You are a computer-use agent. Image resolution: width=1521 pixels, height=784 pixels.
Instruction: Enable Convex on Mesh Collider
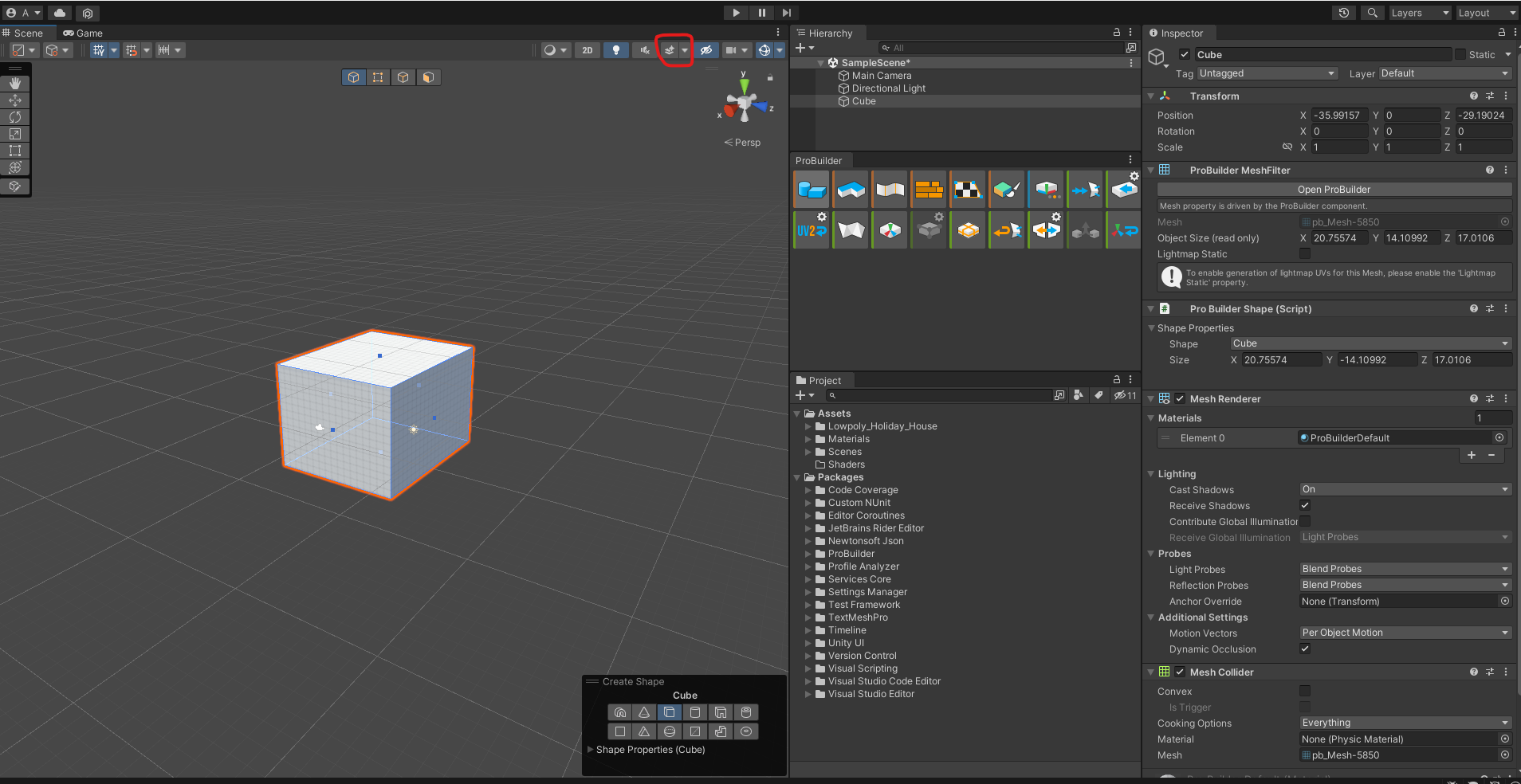coord(1305,691)
